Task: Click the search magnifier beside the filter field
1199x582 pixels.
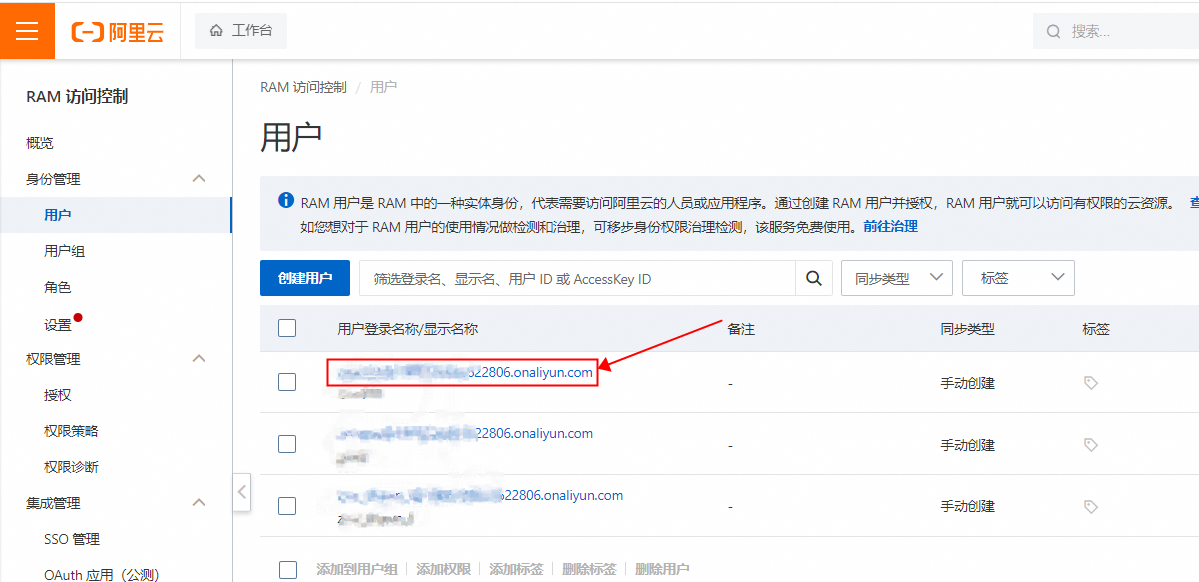Action: click(813, 279)
